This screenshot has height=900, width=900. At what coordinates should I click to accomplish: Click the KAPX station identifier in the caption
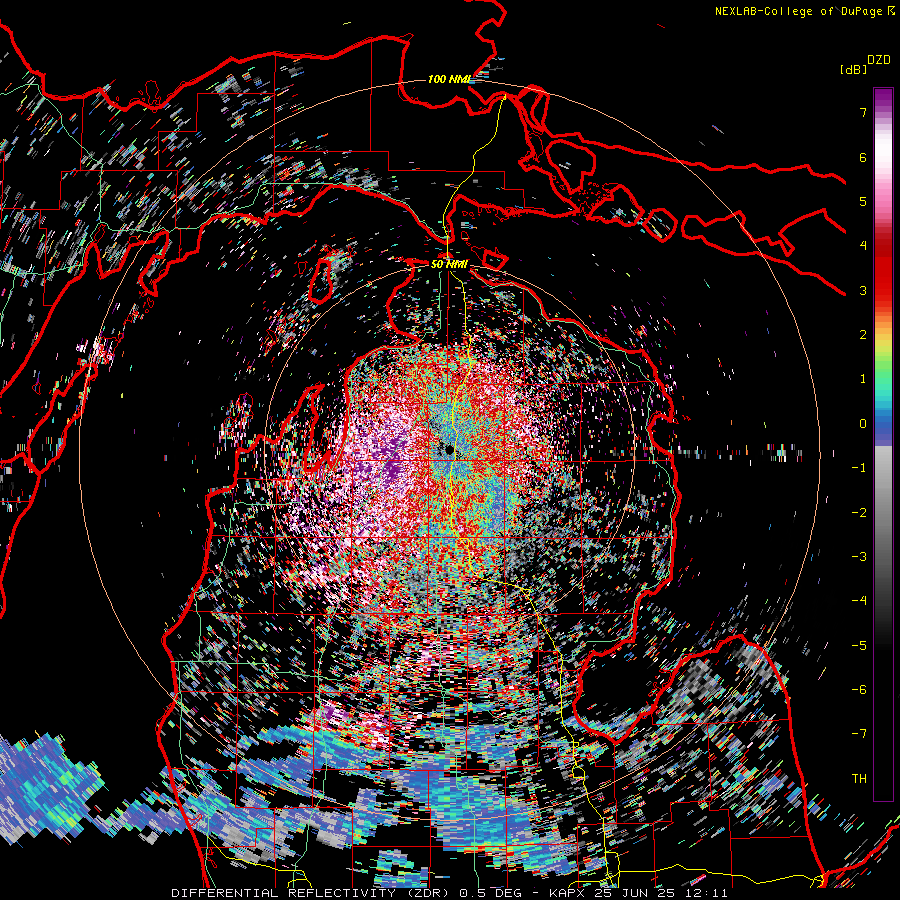[x=568, y=893]
